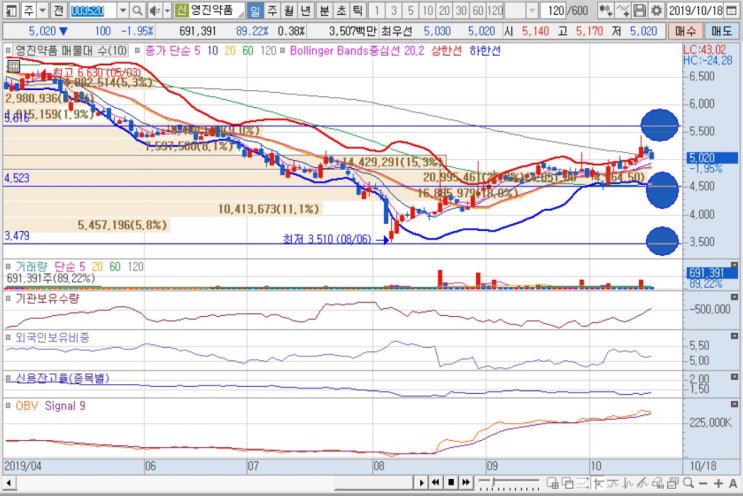Switch to monthly chart period 월
This screenshot has height=496, width=743.
pos(289,10)
